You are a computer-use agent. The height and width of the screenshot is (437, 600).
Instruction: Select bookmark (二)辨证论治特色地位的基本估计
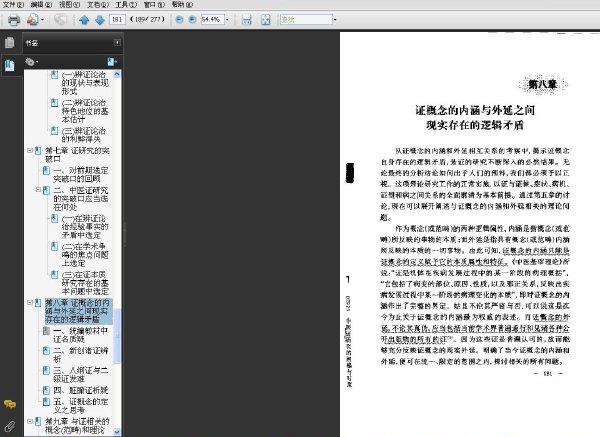[x=85, y=111]
